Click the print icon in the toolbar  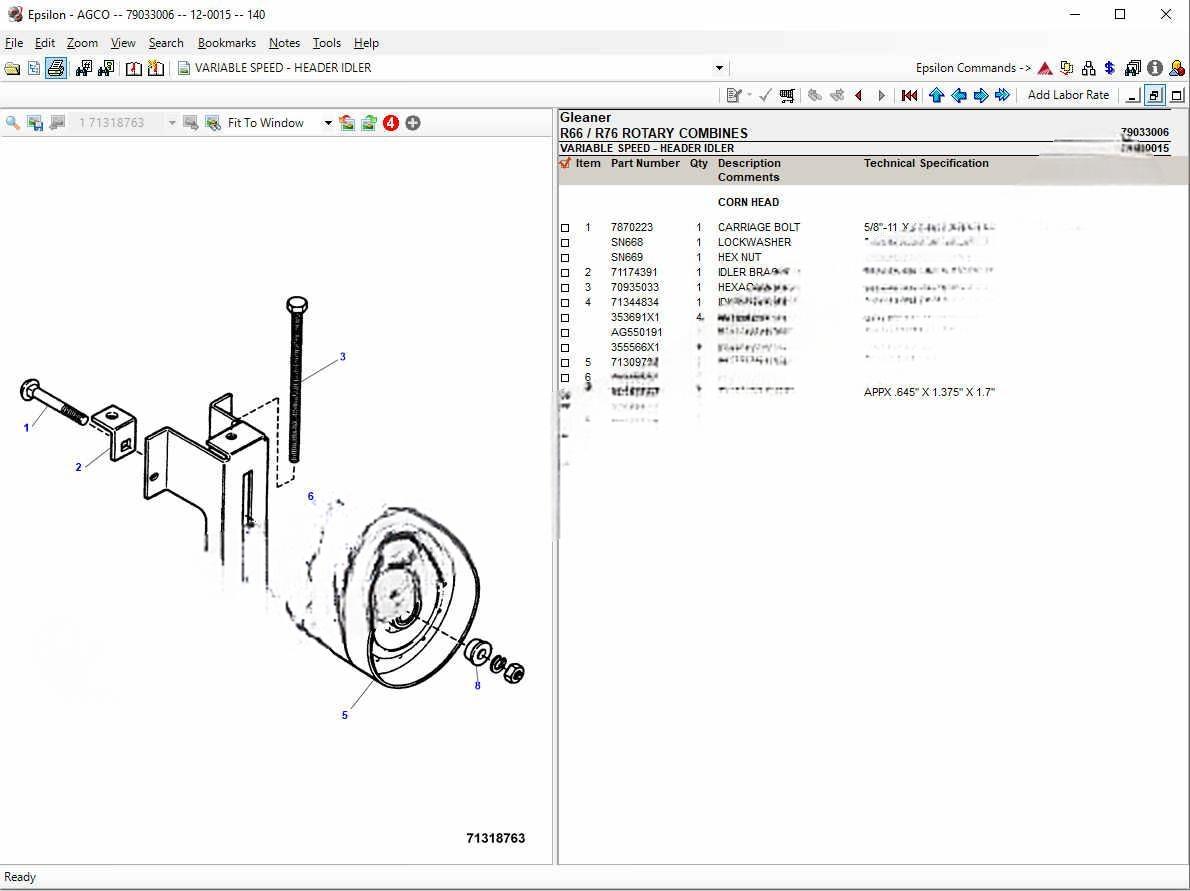(x=56, y=68)
